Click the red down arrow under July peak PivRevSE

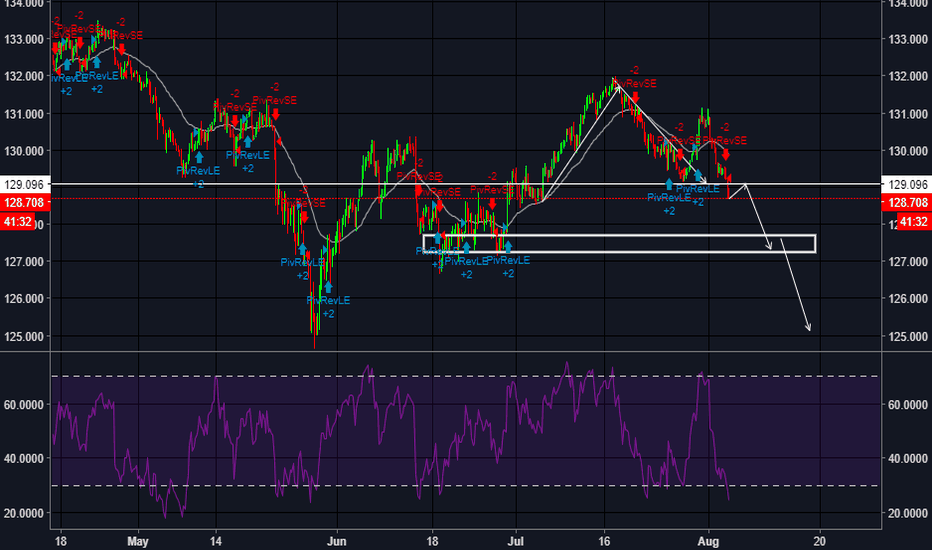[x=635, y=97]
